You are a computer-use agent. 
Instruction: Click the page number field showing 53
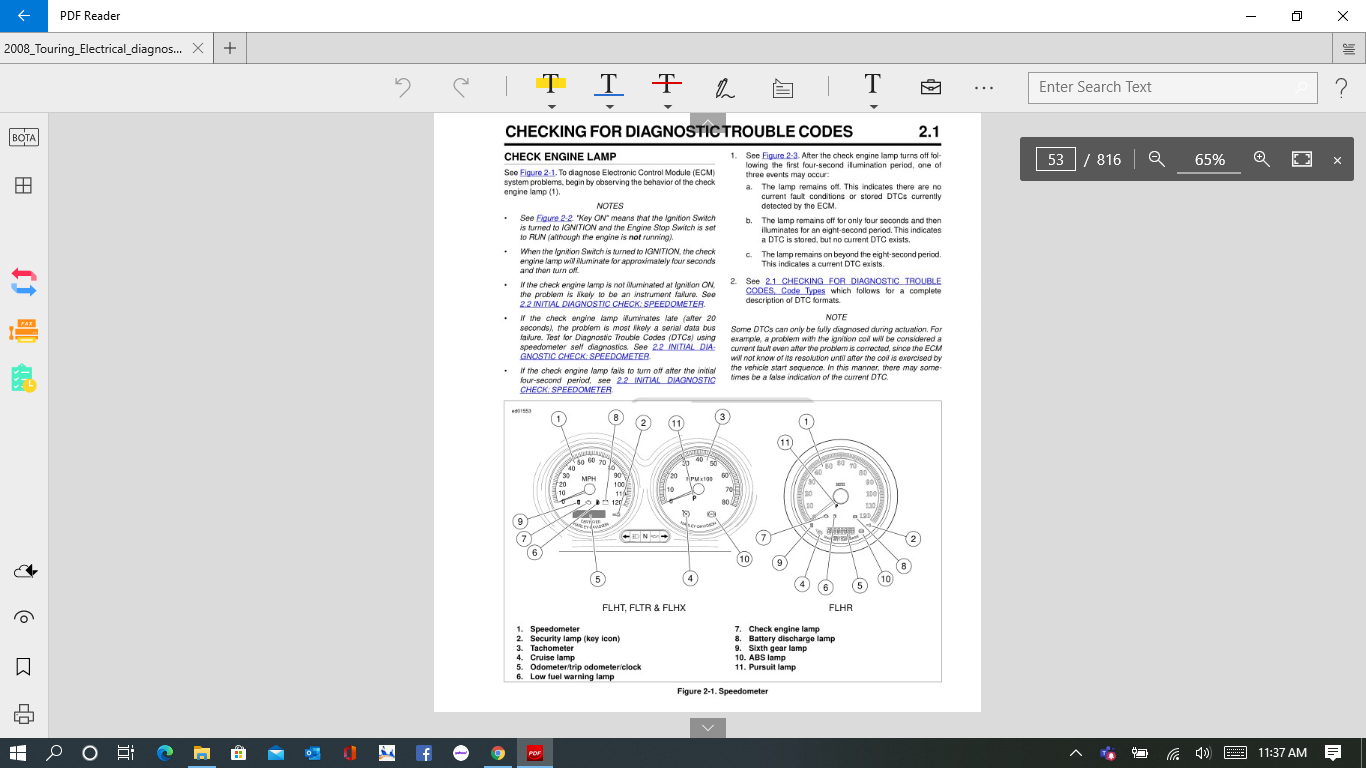1055,160
